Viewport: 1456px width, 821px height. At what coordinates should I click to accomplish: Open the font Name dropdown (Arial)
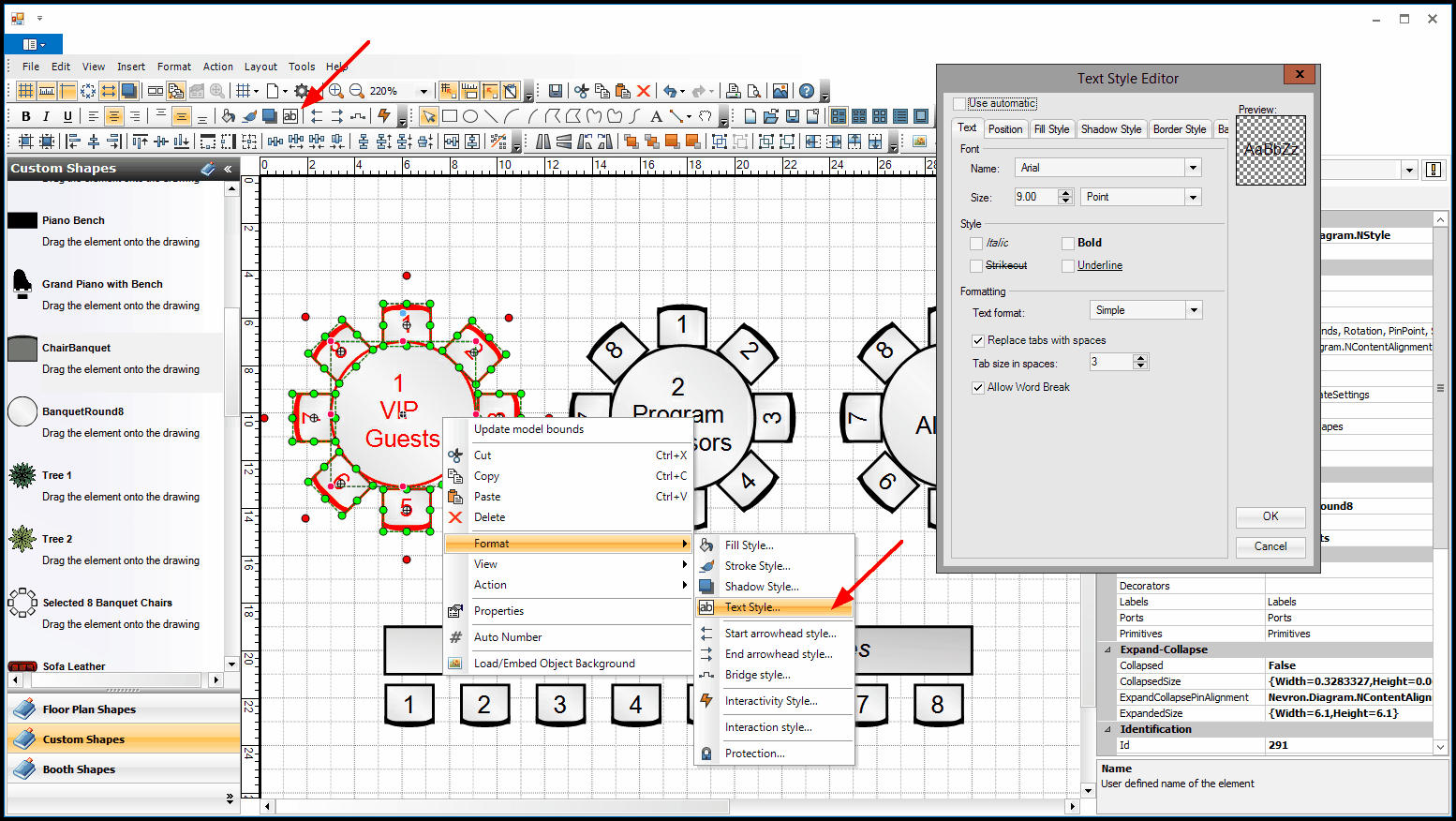coord(1193,168)
